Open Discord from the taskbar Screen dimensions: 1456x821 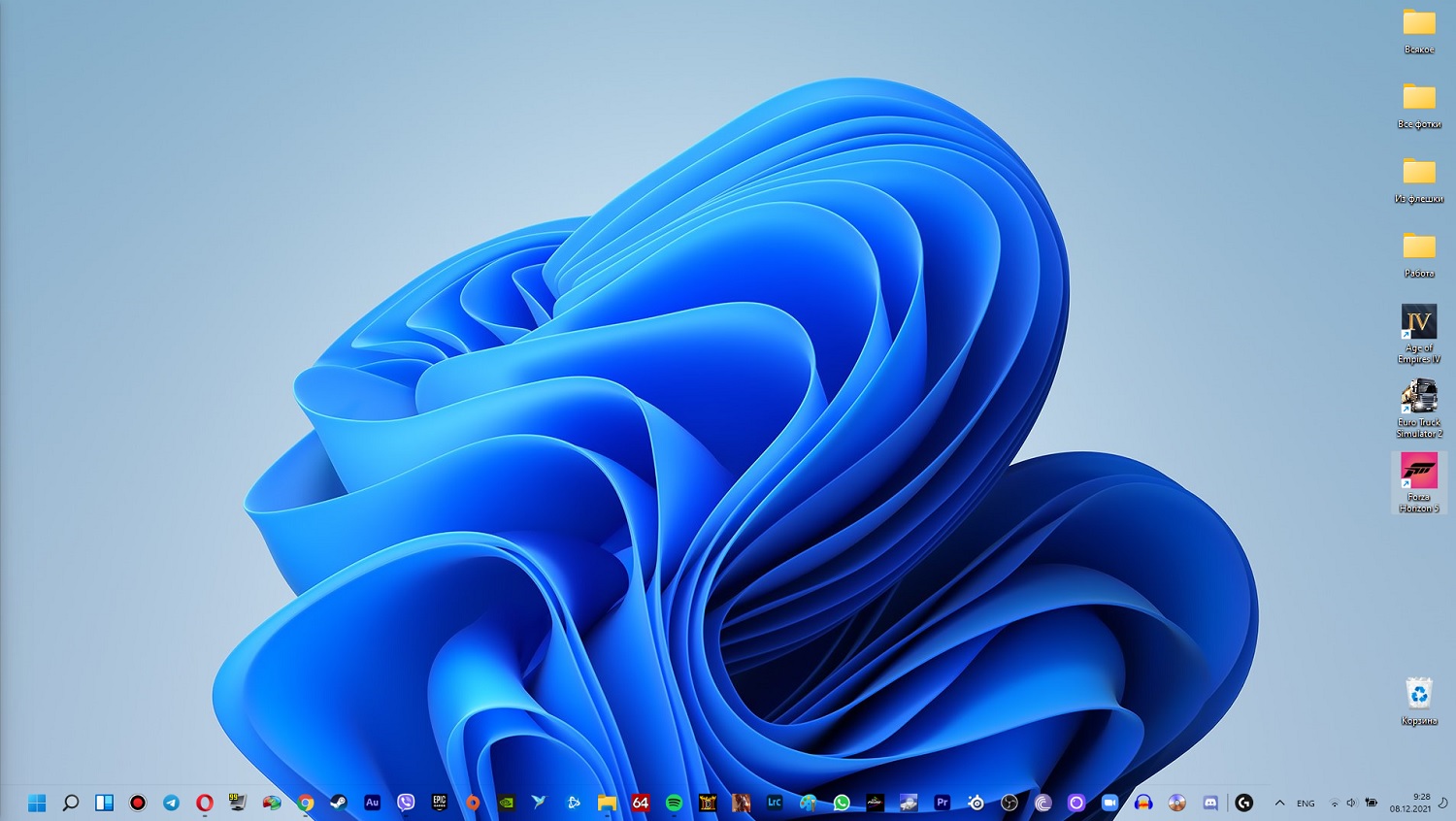click(1210, 803)
